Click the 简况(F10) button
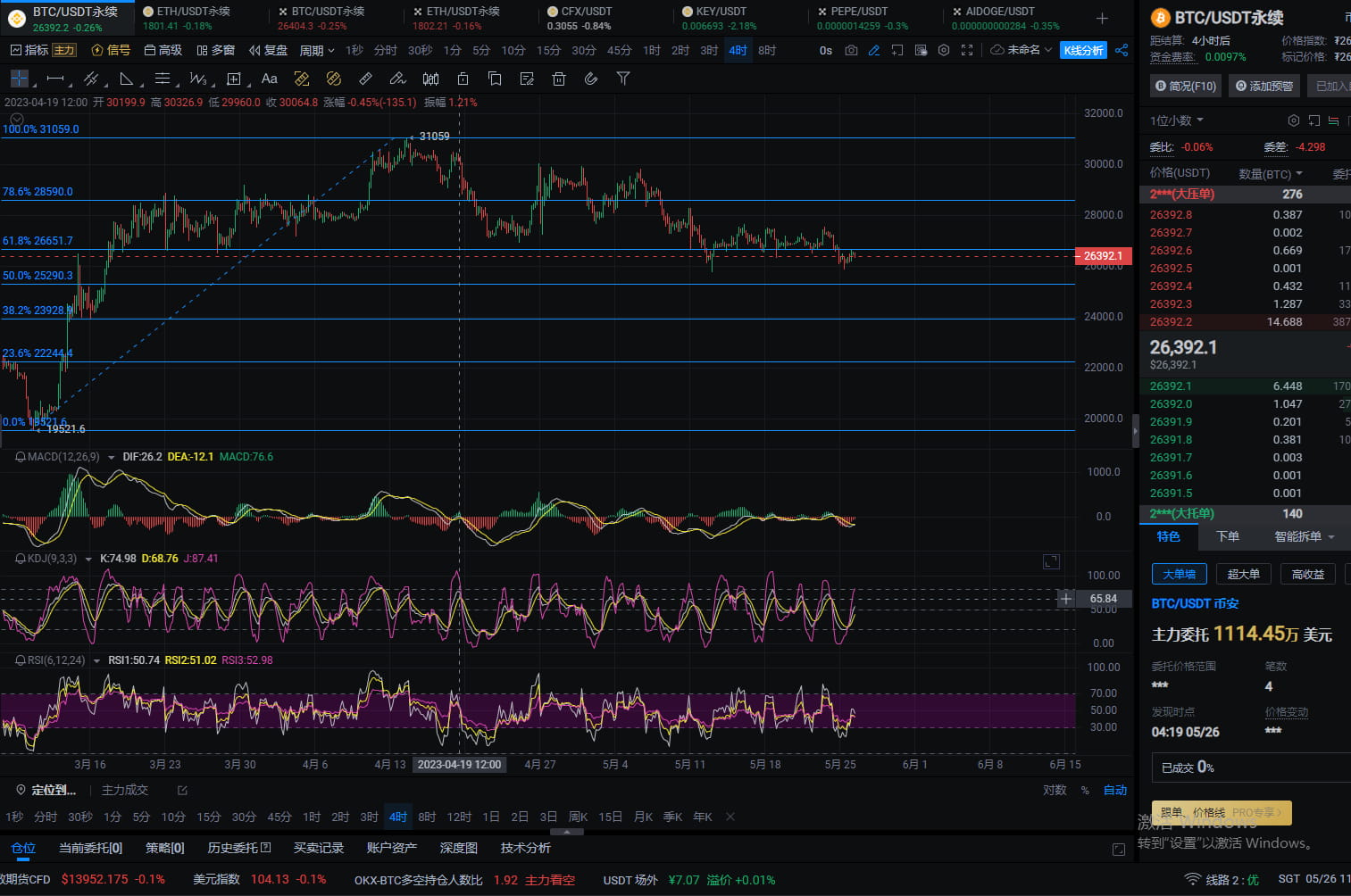1351x896 pixels. [x=1185, y=86]
